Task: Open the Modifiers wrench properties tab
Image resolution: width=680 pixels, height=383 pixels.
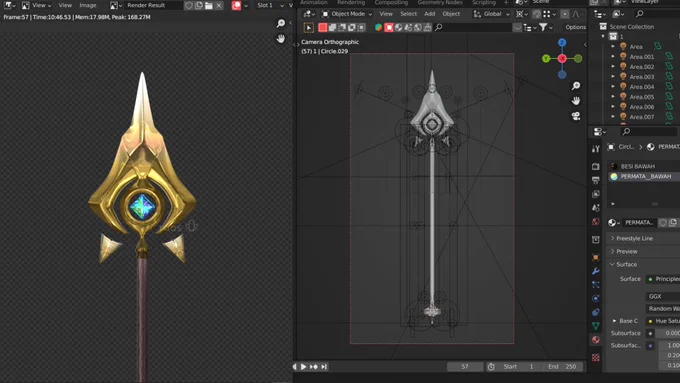Action: click(x=595, y=271)
